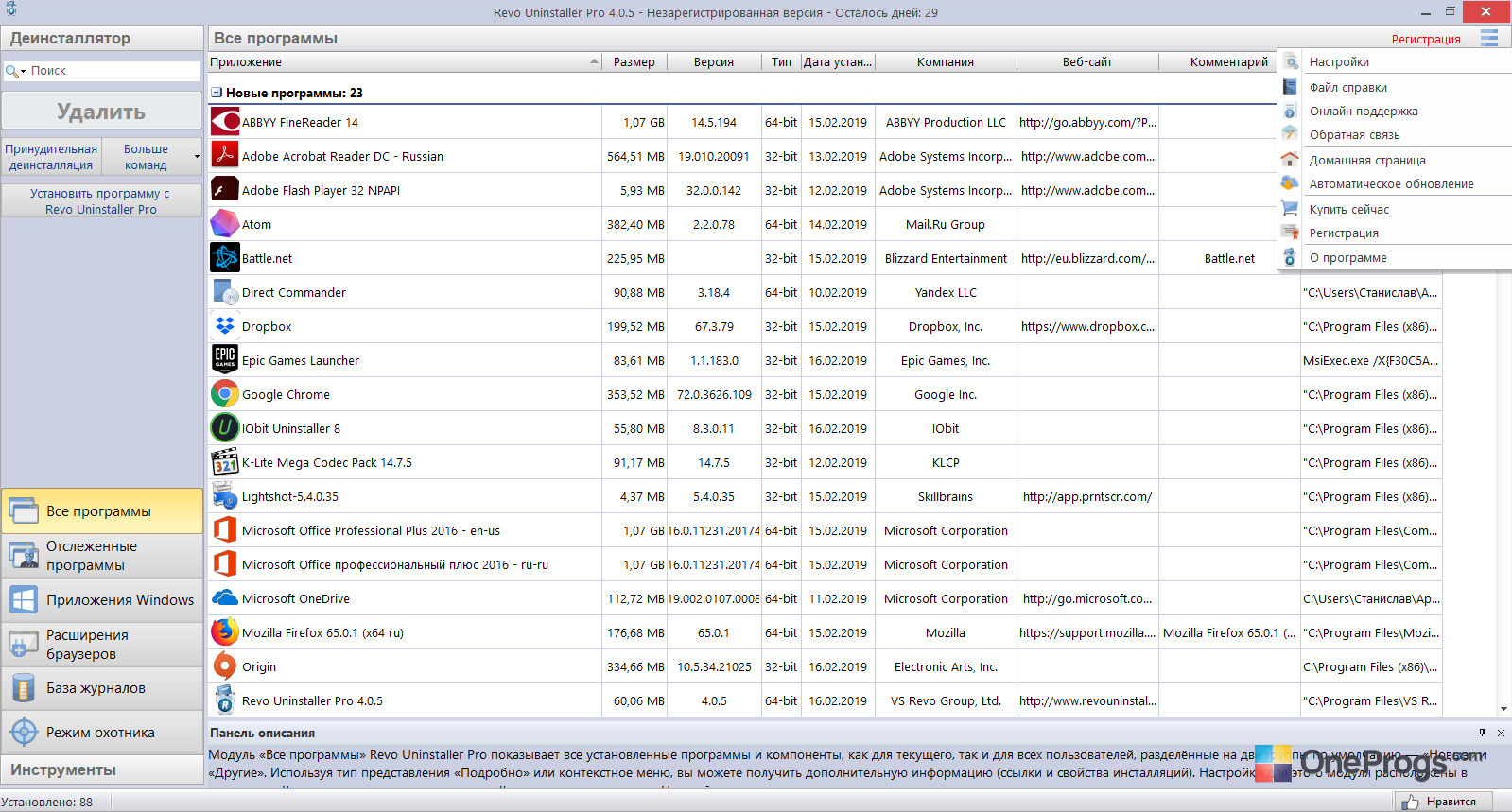The width and height of the screenshot is (1512, 812).
Task: Click the Microsoft Office Professional Plus en-us icon
Action: tap(225, 530)
